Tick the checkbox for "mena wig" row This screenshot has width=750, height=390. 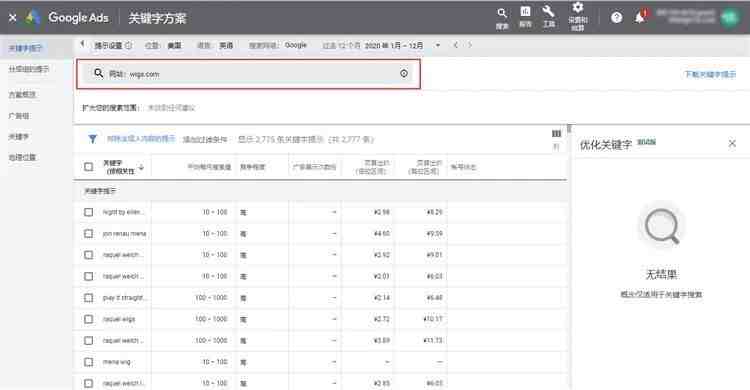click(x=88, y=362)
